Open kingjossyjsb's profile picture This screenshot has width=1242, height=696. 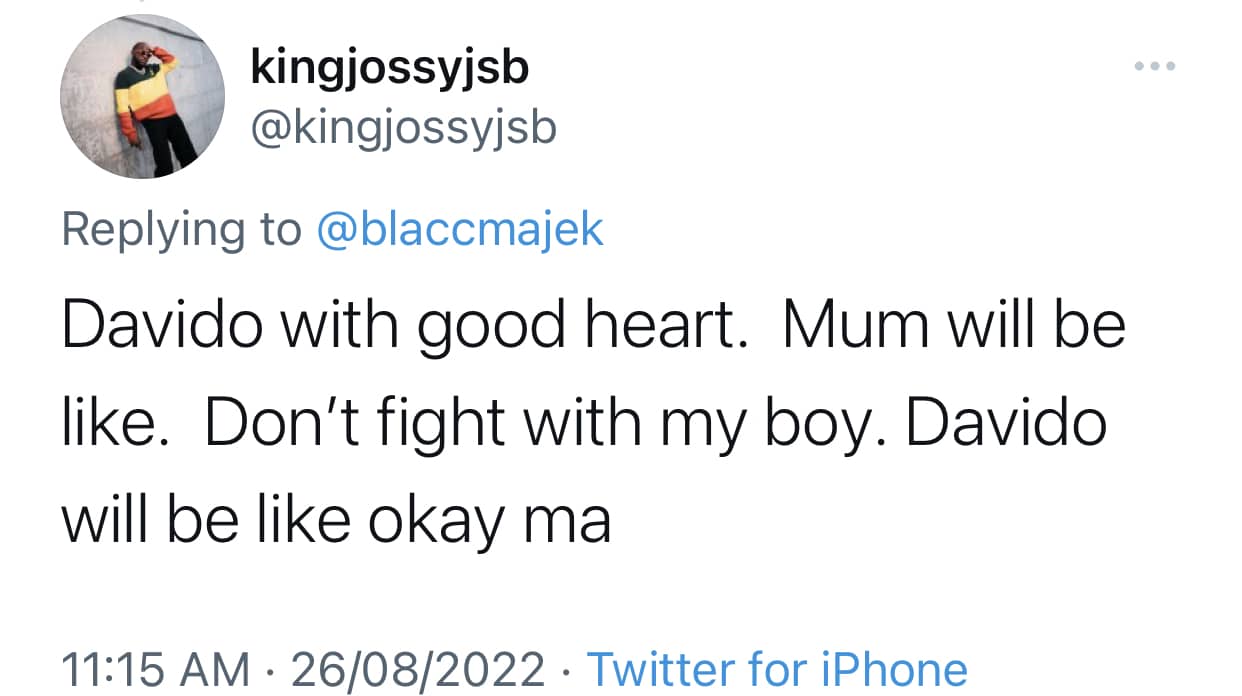(142, 96)
